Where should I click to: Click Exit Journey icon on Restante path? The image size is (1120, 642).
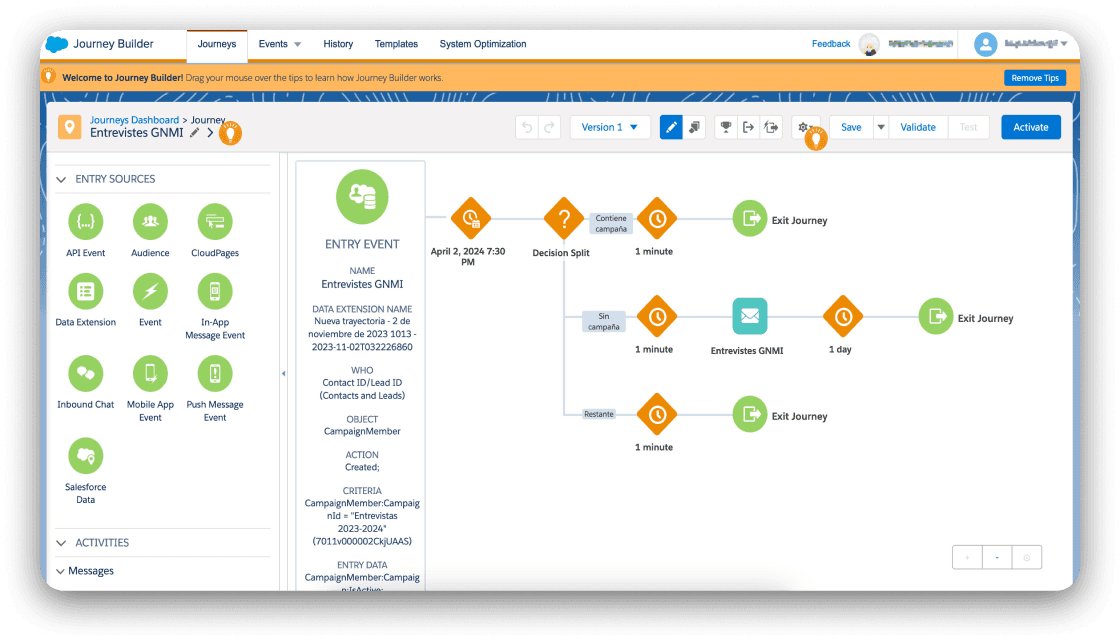750,414
